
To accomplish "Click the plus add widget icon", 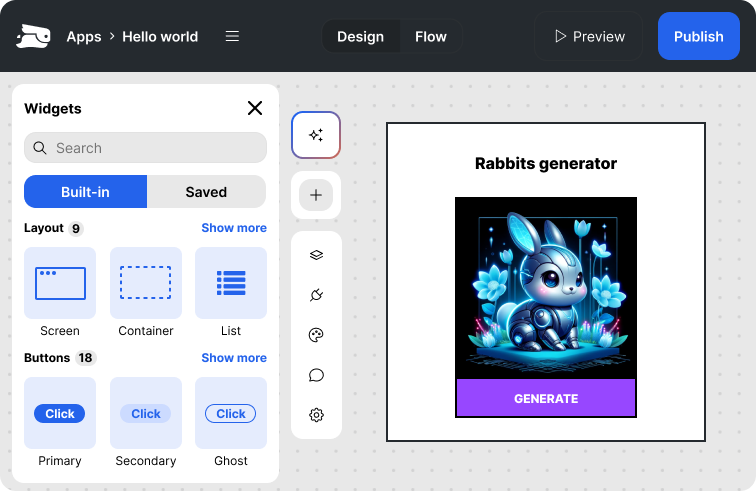I will tap(316, 195).
